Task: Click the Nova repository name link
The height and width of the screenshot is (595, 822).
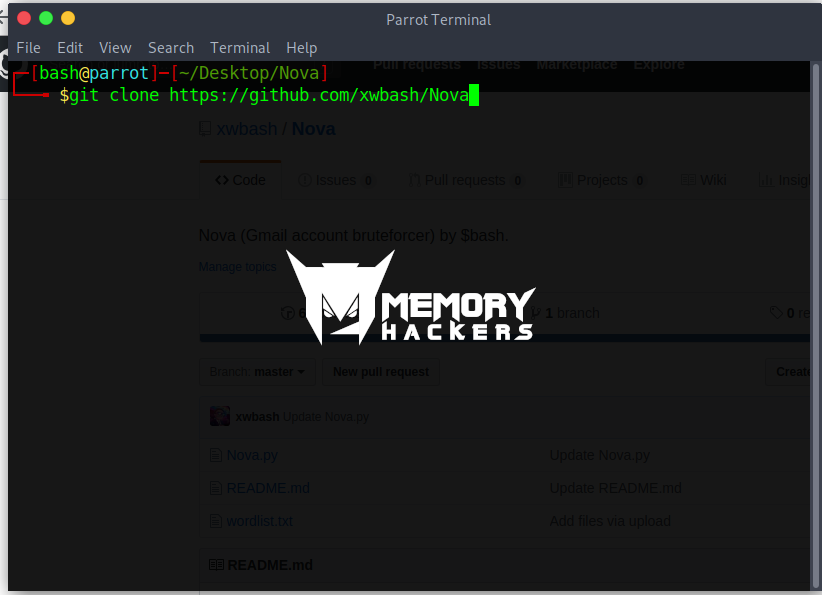Action: (313, 129)
